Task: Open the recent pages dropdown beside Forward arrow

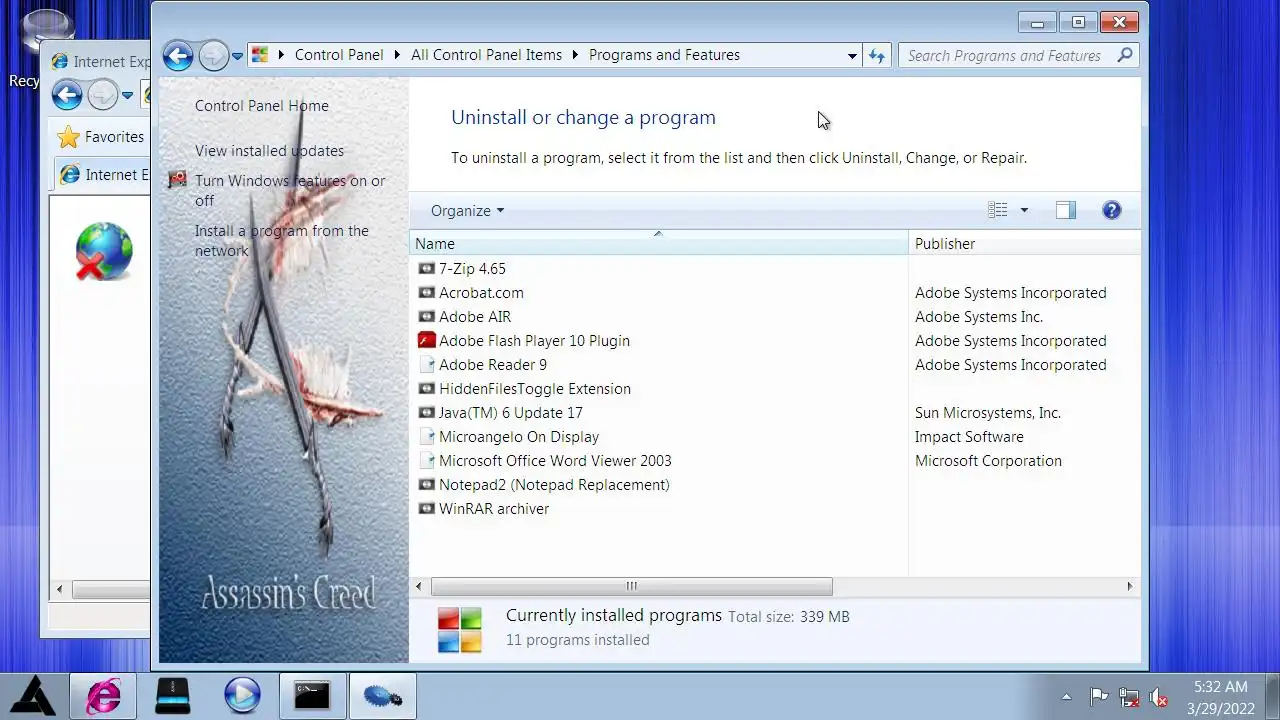Action: click(x=237, y=57)
